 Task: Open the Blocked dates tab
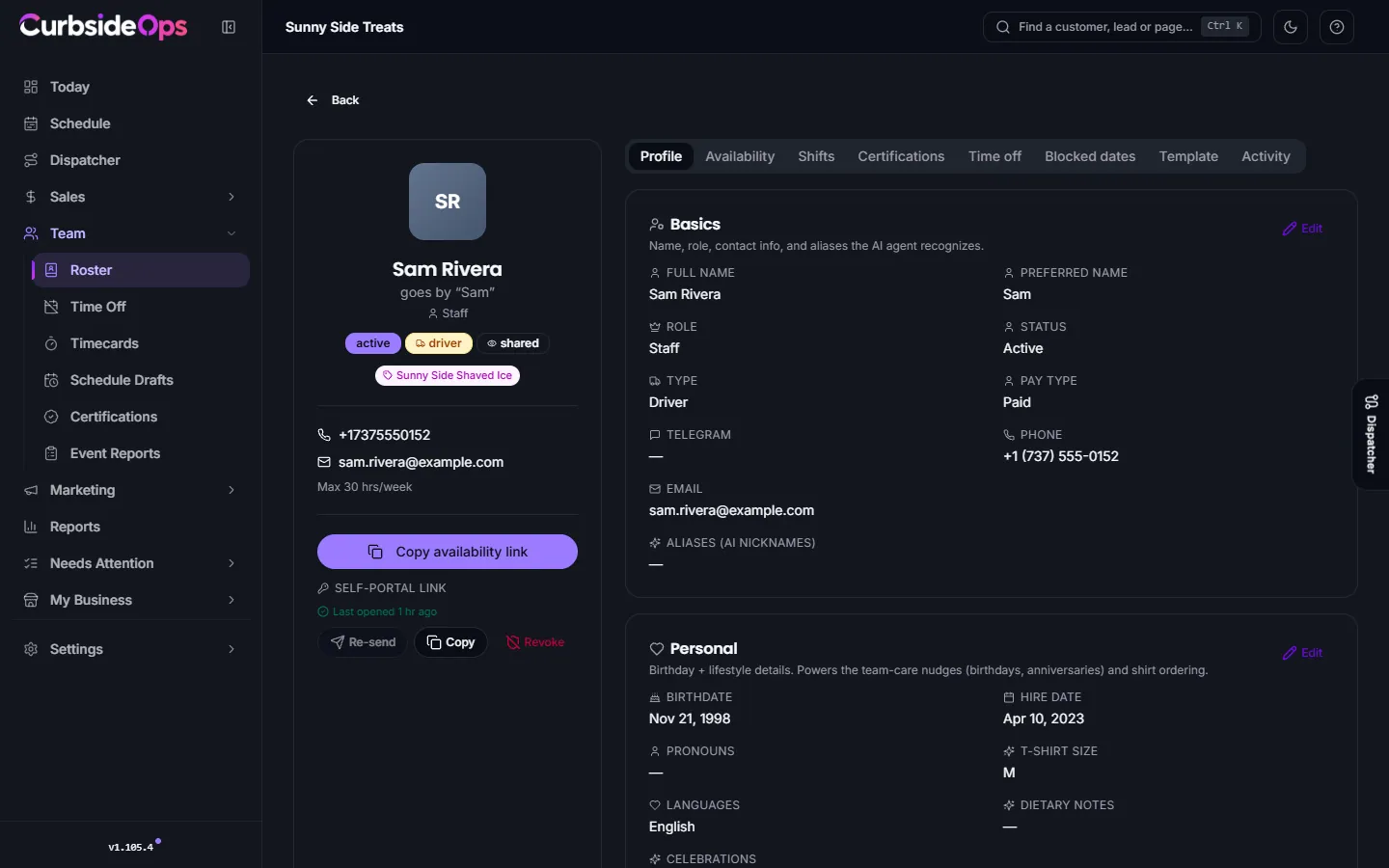pos(1090,156)
